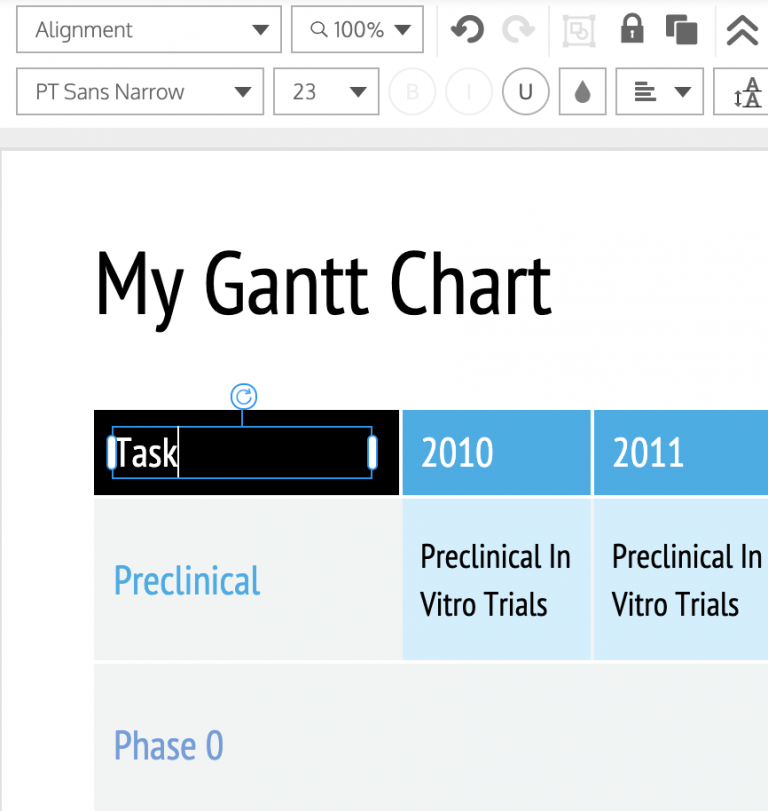Open the text alignment options menu
768x811 pixels.
click(659, 91)
